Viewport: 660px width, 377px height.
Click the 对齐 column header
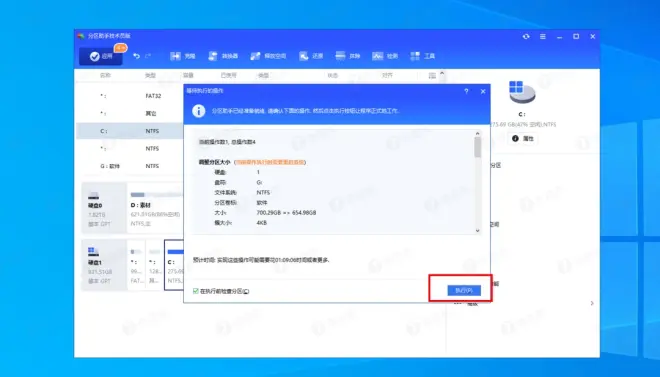387,75
